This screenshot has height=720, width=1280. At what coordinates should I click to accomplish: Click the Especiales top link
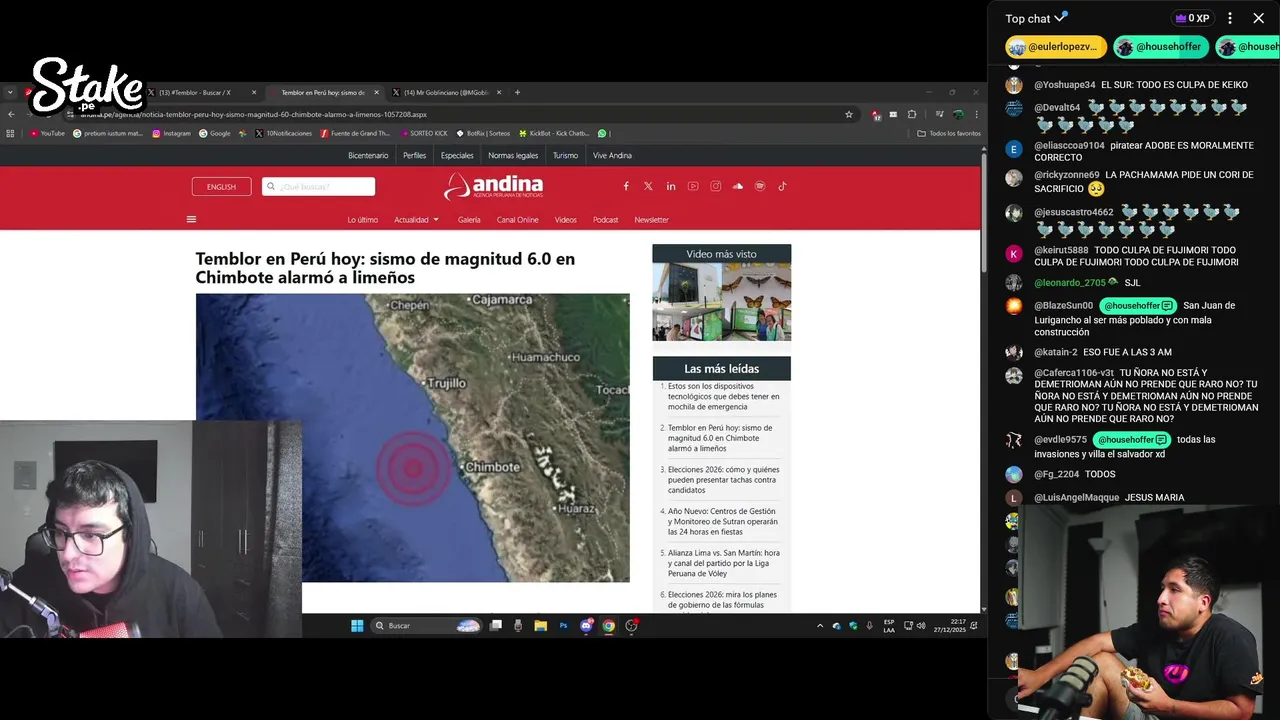pyautogui.click(x=457, y=155)
